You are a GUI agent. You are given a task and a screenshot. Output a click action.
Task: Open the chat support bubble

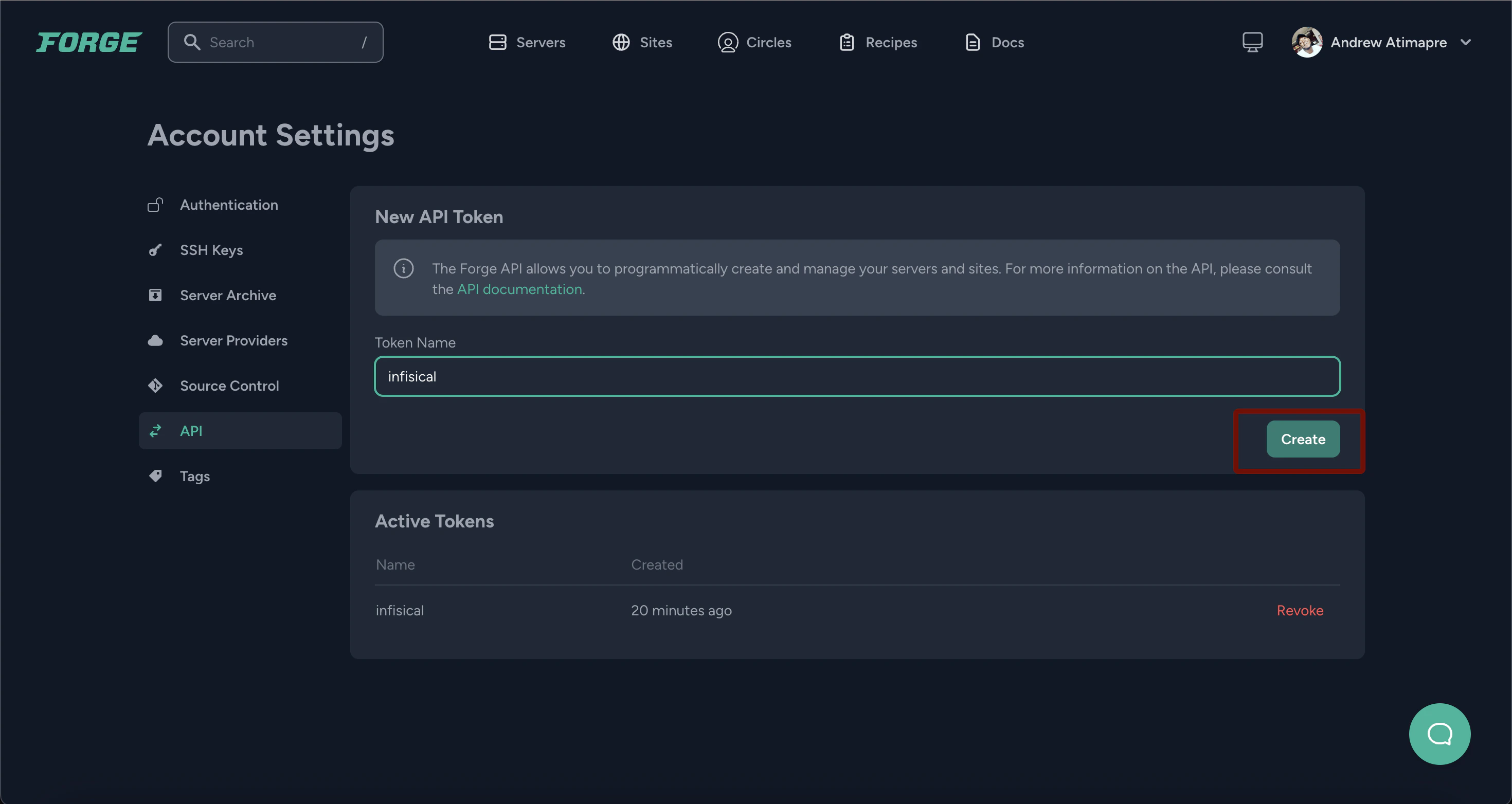[1439, 734]
